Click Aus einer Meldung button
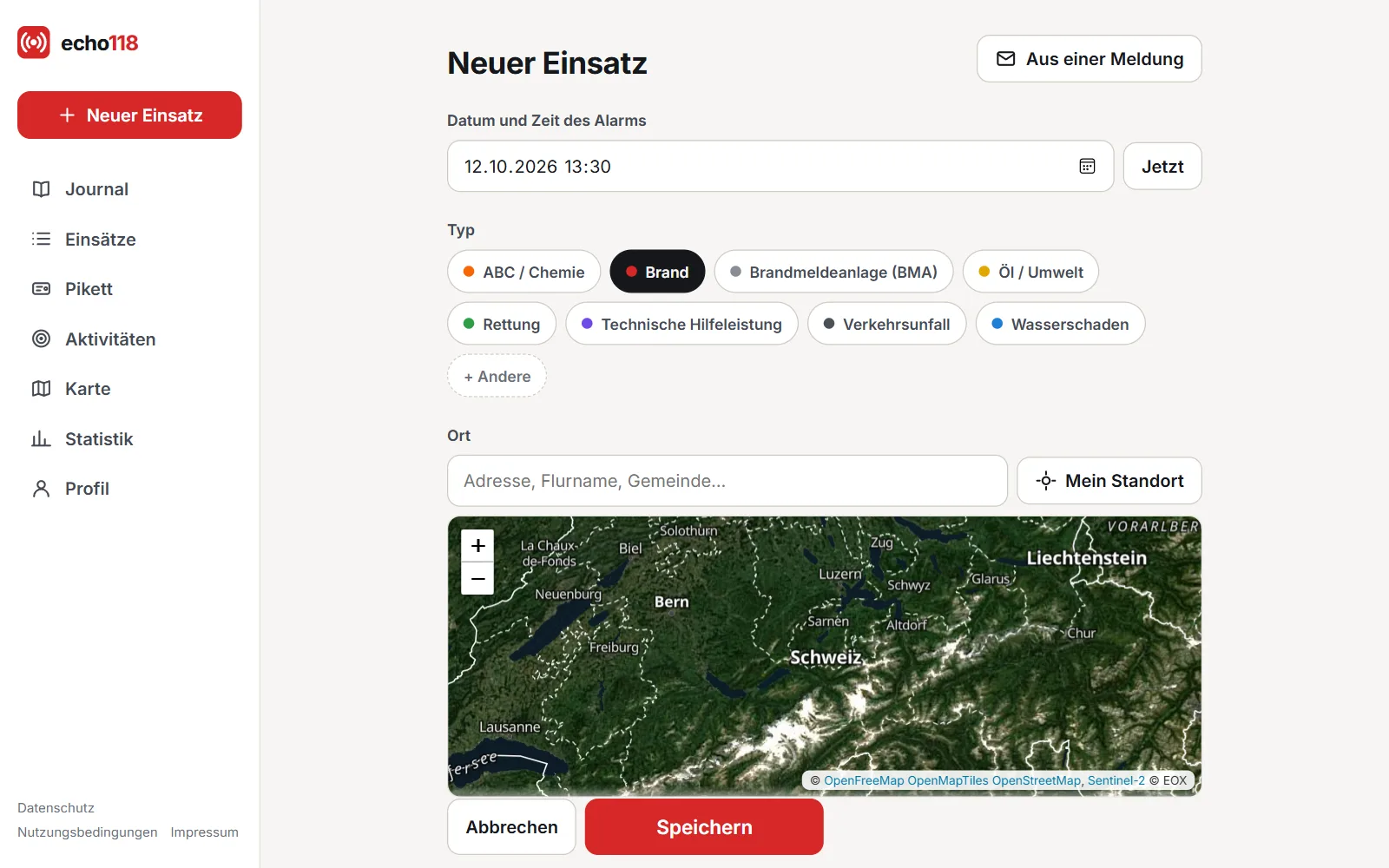The height and width of the screenshot is (868, 1389). [1089, 59]
